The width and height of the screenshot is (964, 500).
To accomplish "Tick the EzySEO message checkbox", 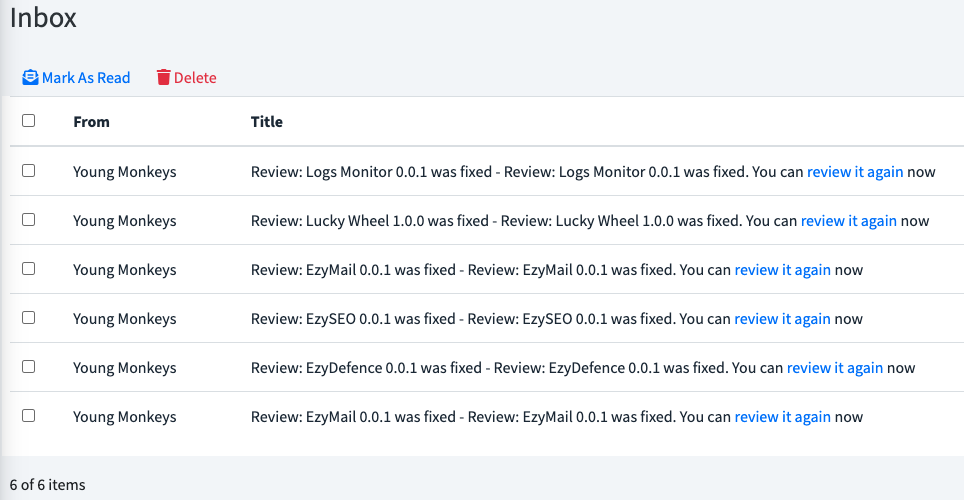I will (28, 318).
